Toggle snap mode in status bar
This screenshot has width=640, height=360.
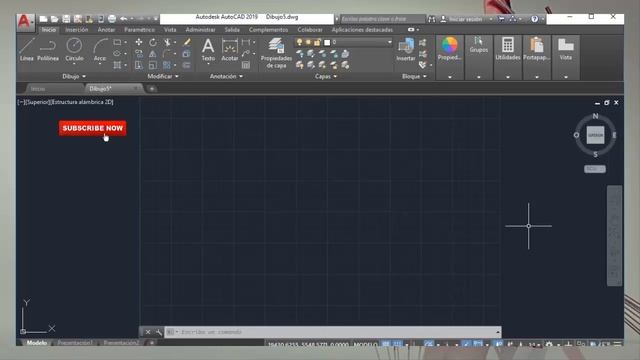[397, 344]
